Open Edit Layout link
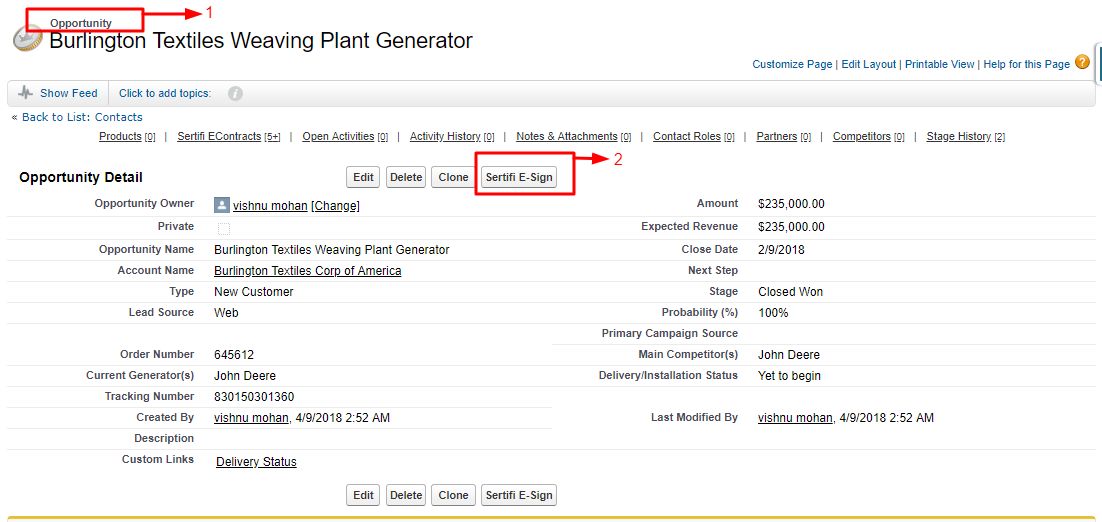The height and width of the screenshot is (522, 1102). [x=869, y=64]
